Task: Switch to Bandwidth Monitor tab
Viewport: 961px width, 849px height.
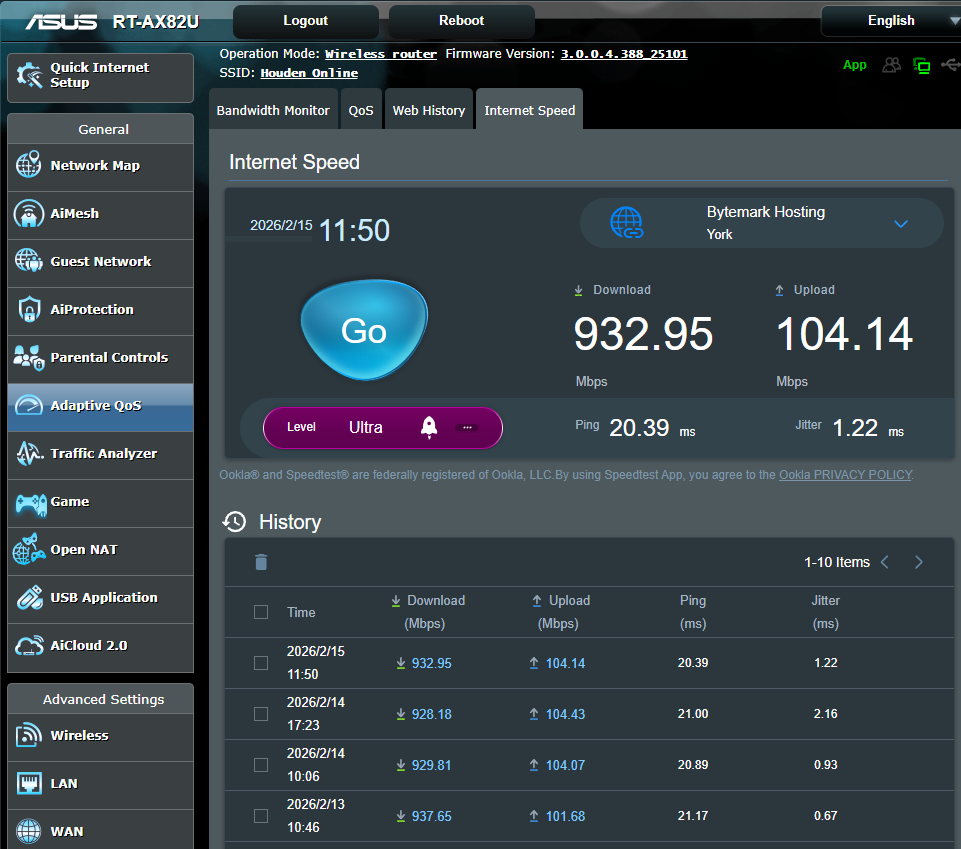Action: pos(273,110)
